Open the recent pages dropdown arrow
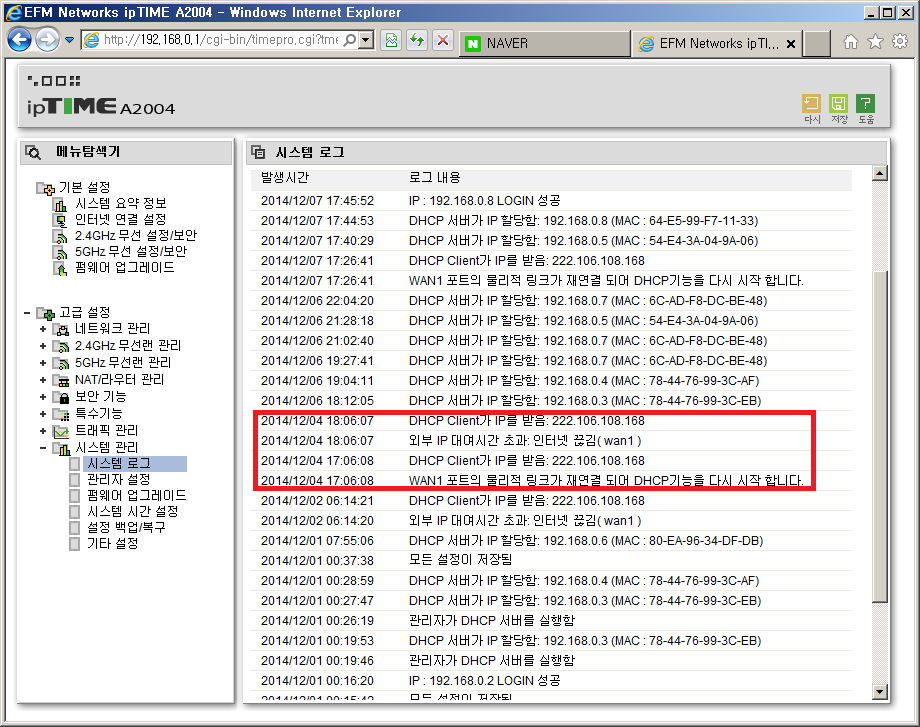This screenshot has height=727, width=920. [69, 40]
